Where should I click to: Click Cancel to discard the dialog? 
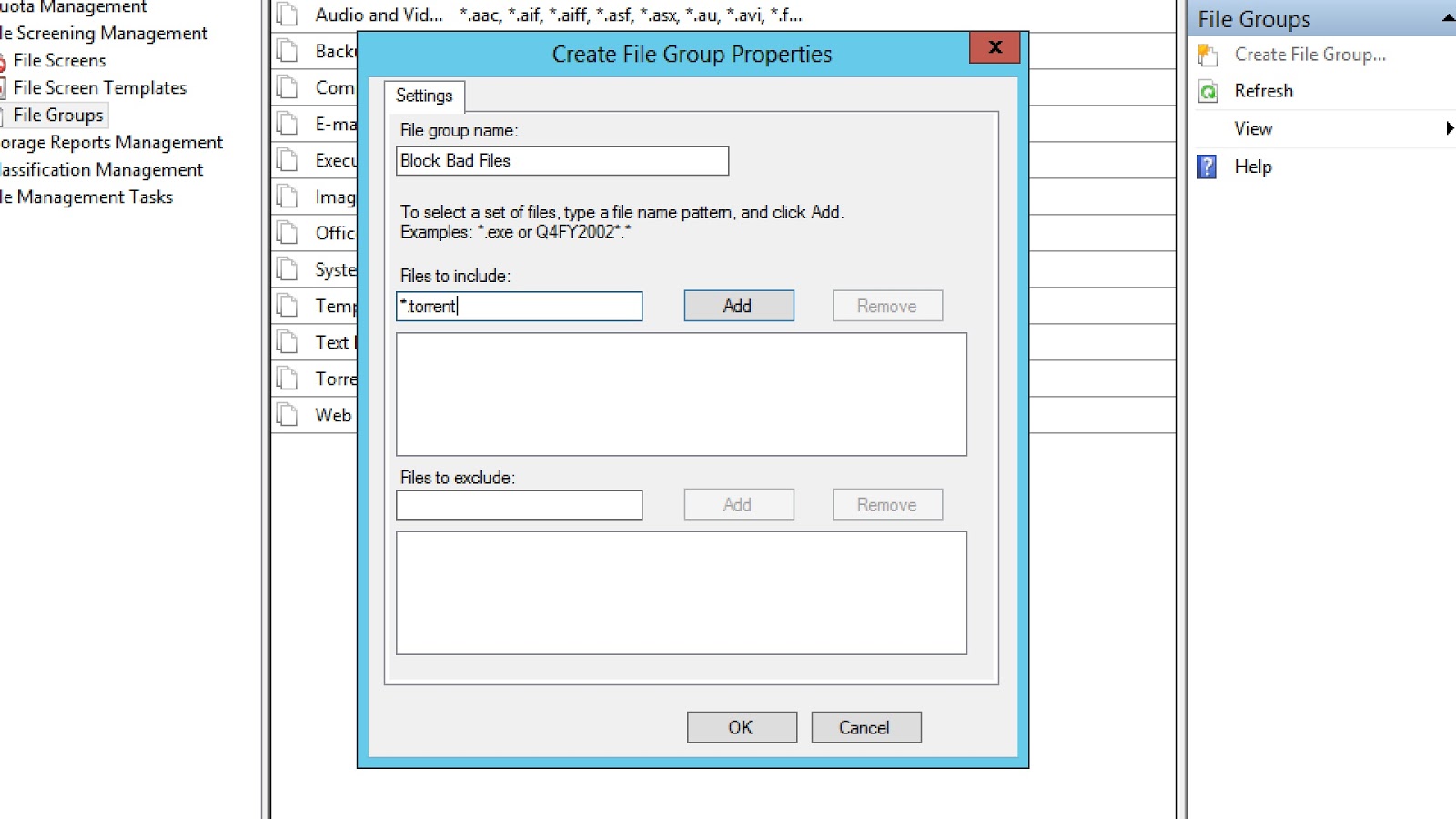(864, 727)
